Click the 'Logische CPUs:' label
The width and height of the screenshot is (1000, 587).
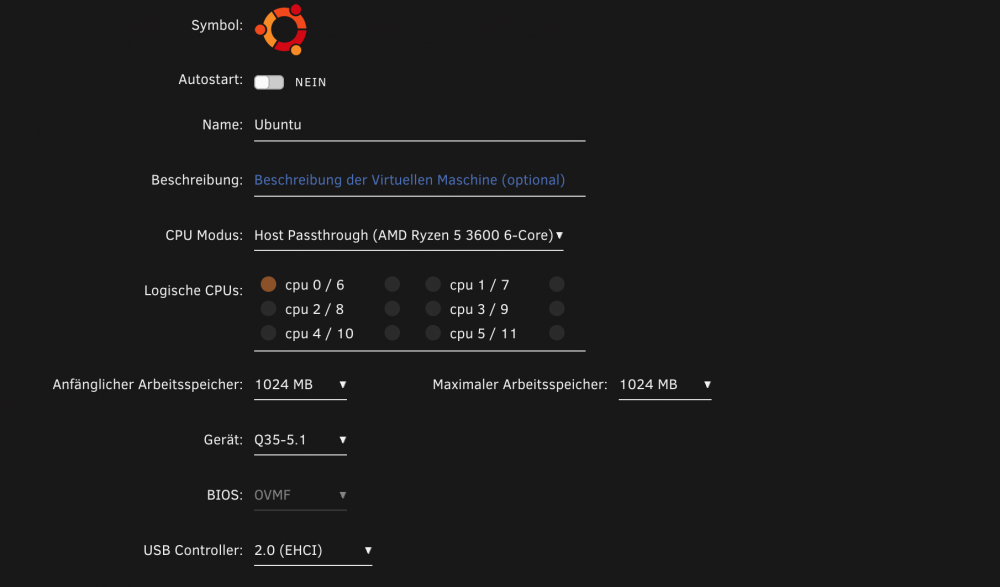click(193, 291)
